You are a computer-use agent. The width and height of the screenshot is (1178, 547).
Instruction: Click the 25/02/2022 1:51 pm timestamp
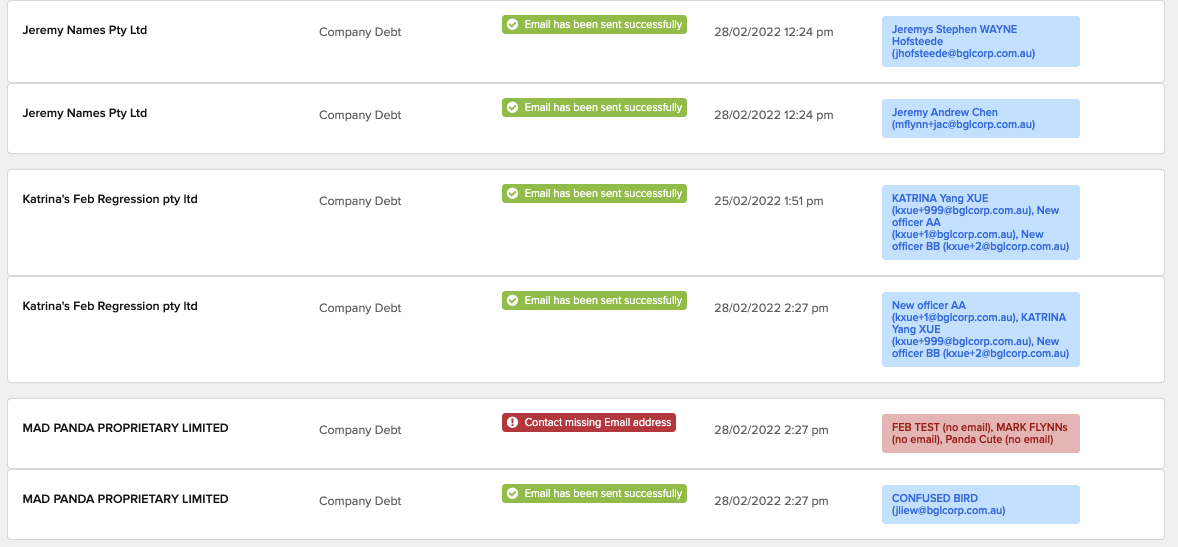[x=768, y=201]
